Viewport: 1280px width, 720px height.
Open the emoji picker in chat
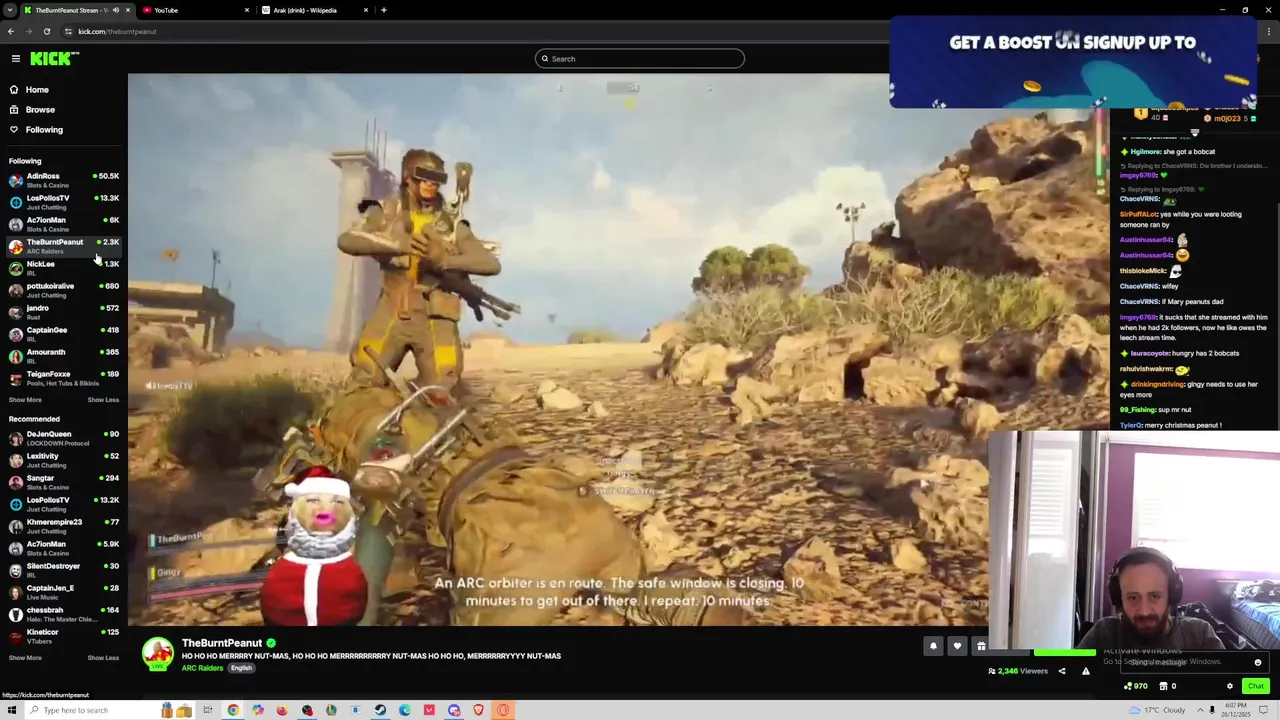pos(1258,662)
